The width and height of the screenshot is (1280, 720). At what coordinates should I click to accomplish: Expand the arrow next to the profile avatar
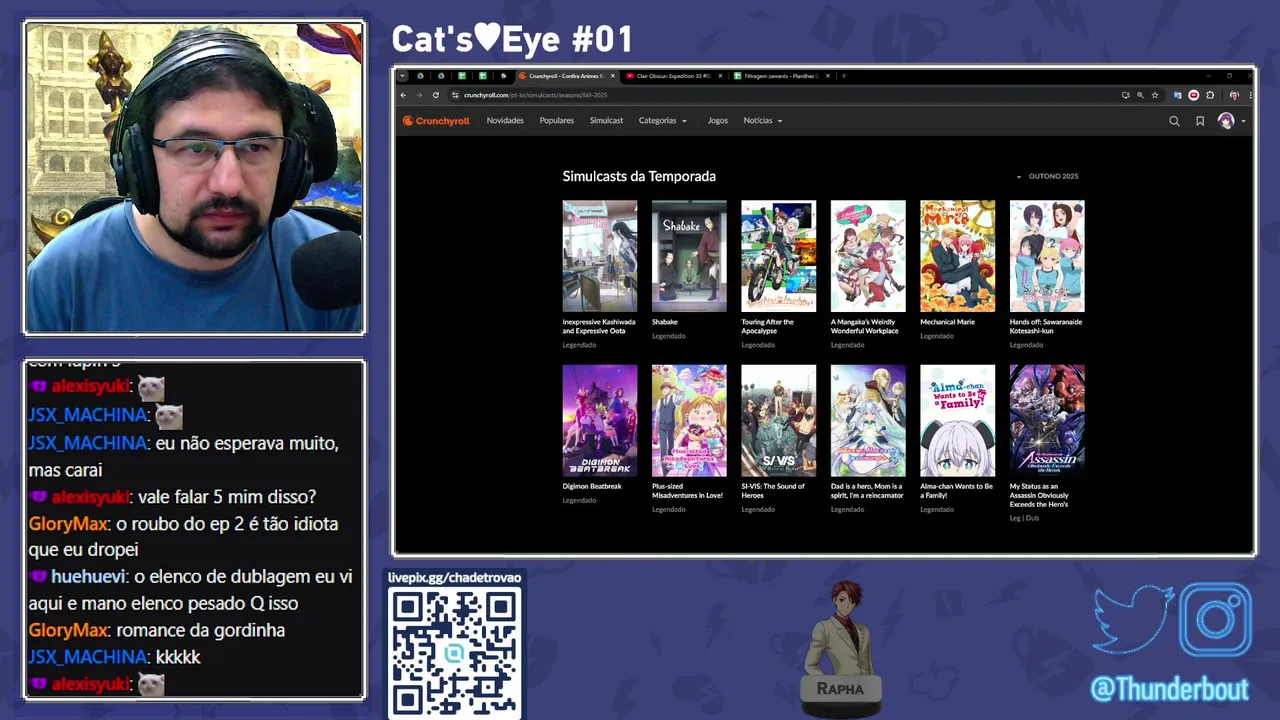1243,122
